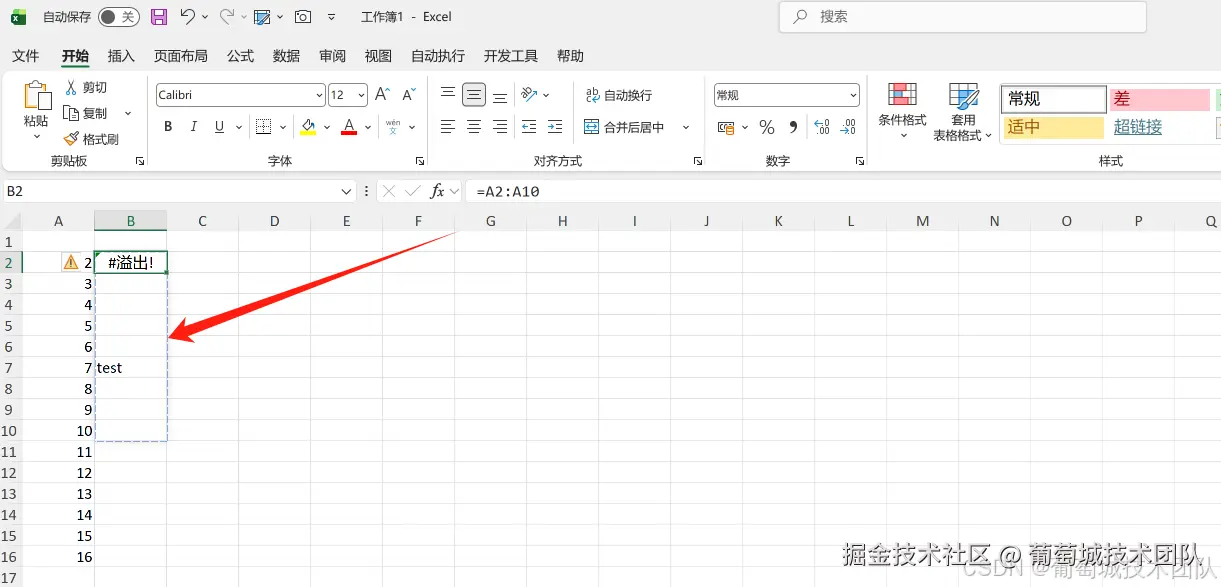Click the increase decimal icon
Screen dimensions: 1221x587
822,127
